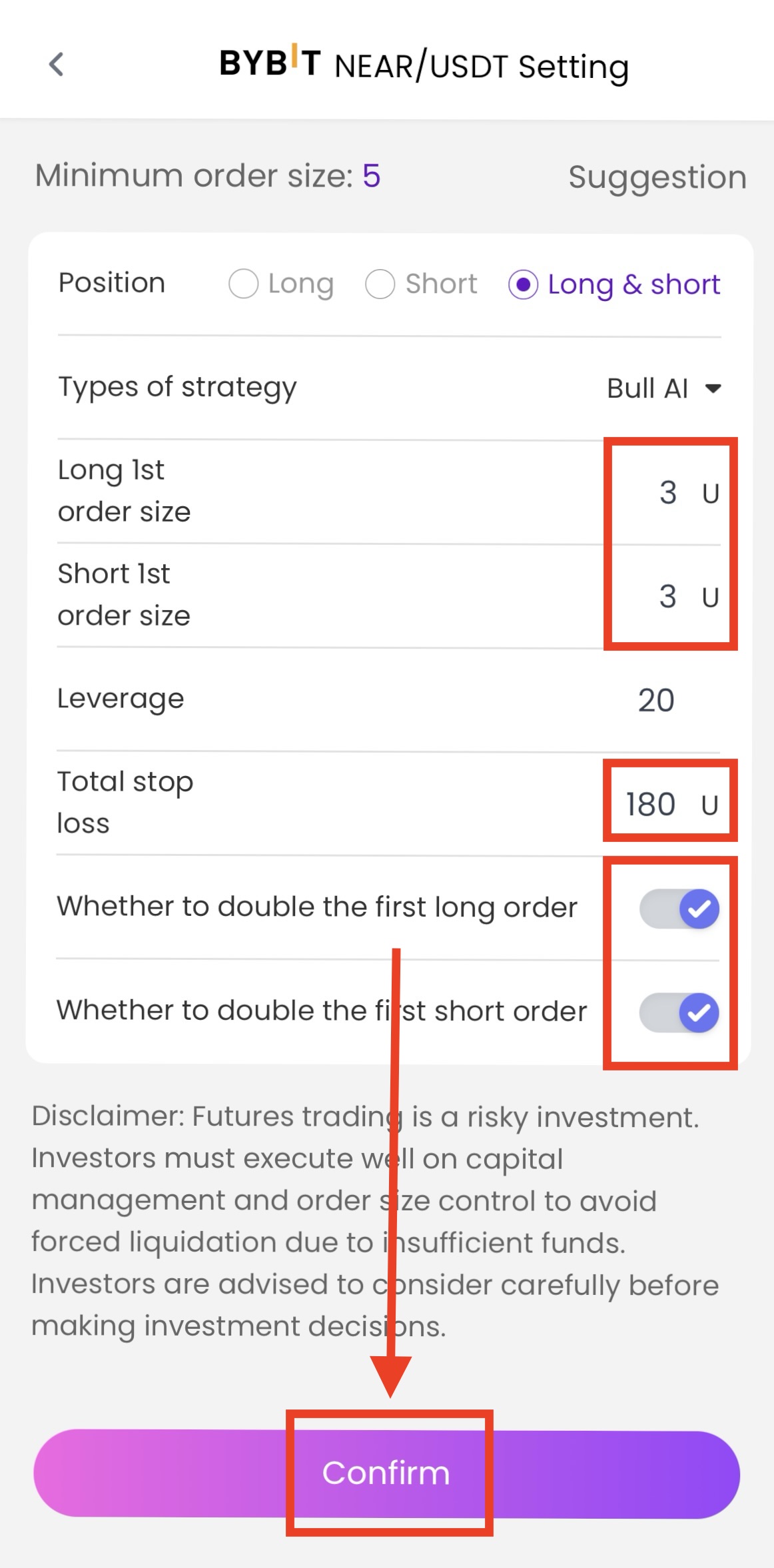Click the Types of strategy label

(x=177, y=388)
